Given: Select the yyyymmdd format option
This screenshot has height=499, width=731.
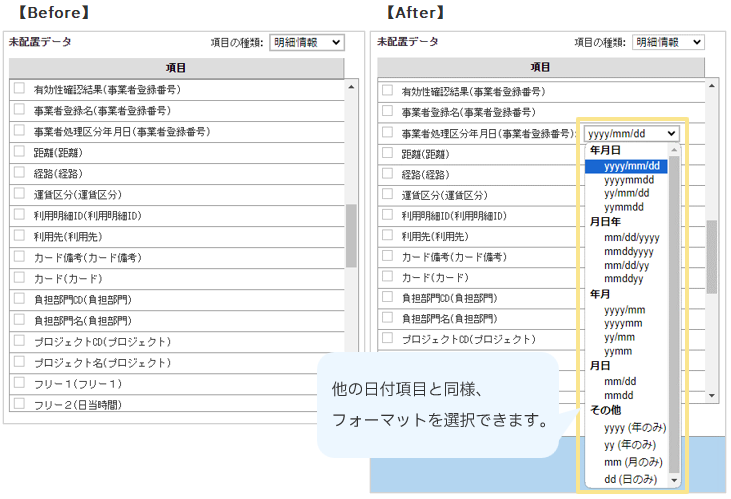Looking at the screenshot, I should coord(630,180).
